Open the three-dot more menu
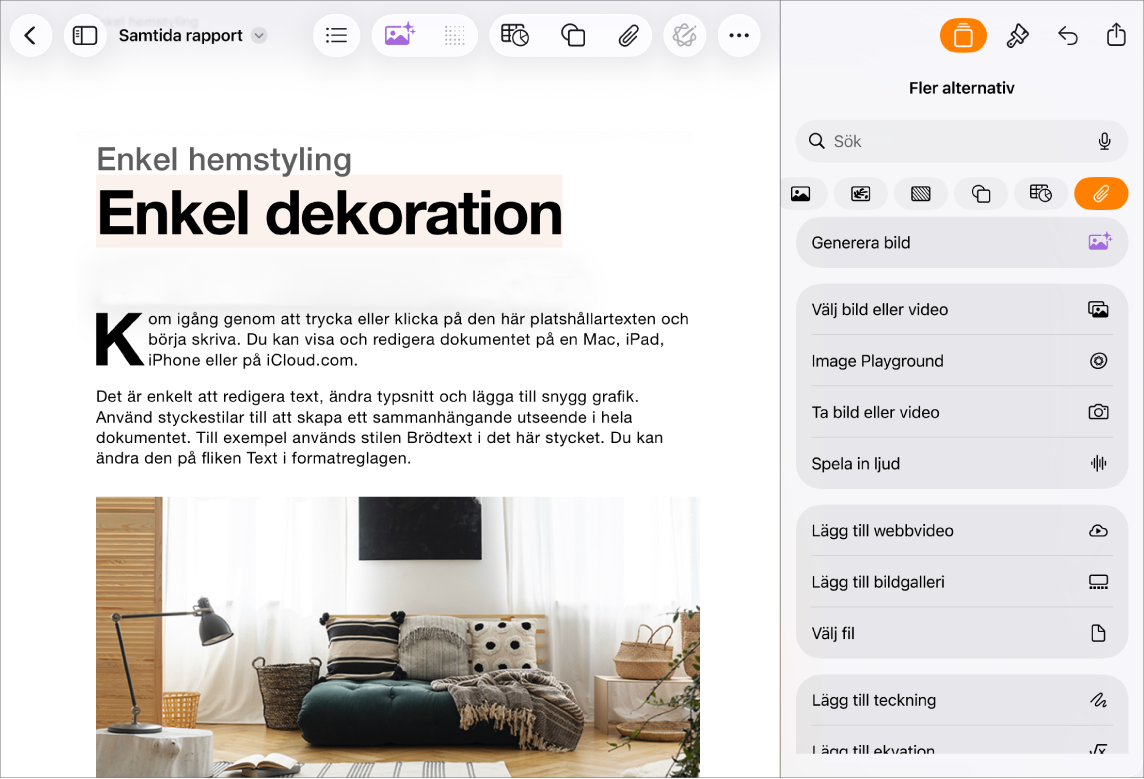Viewport: 1144px width, 779px height. 739,35
